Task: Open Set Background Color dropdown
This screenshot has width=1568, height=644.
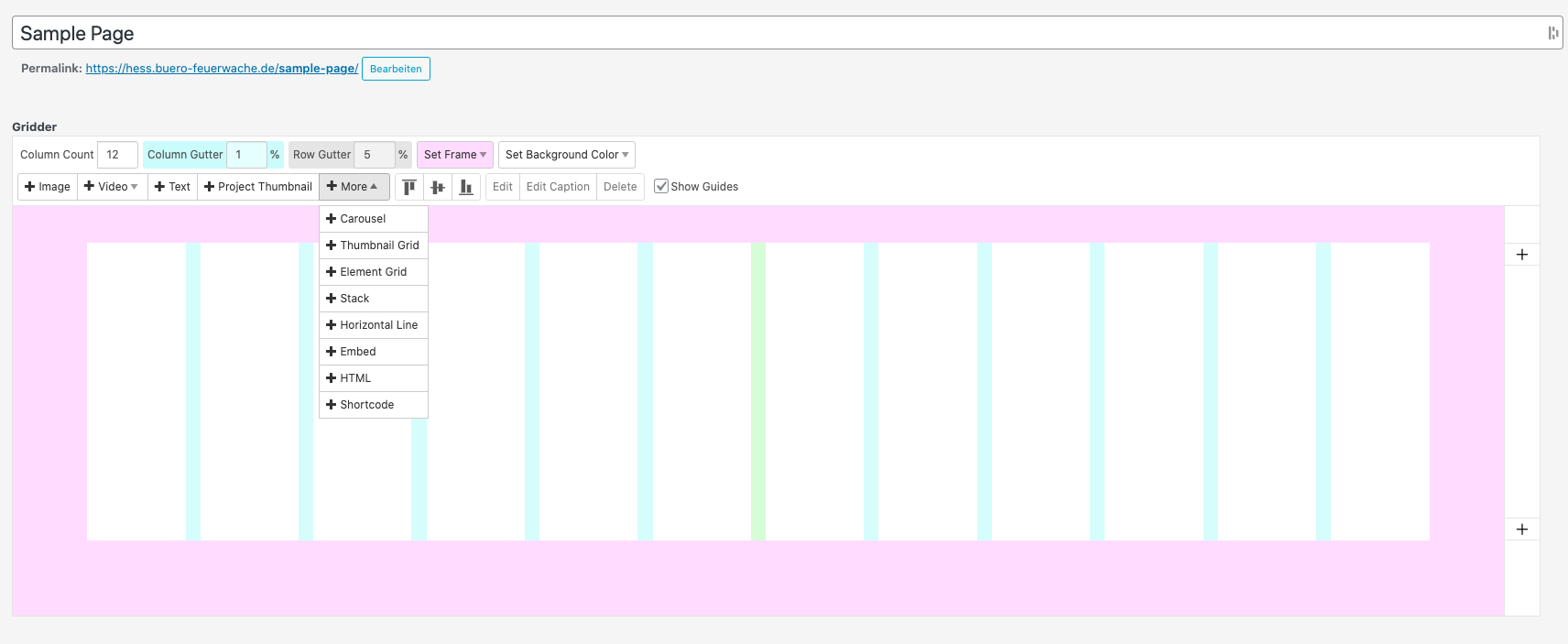Action: [x=566, y=155]
